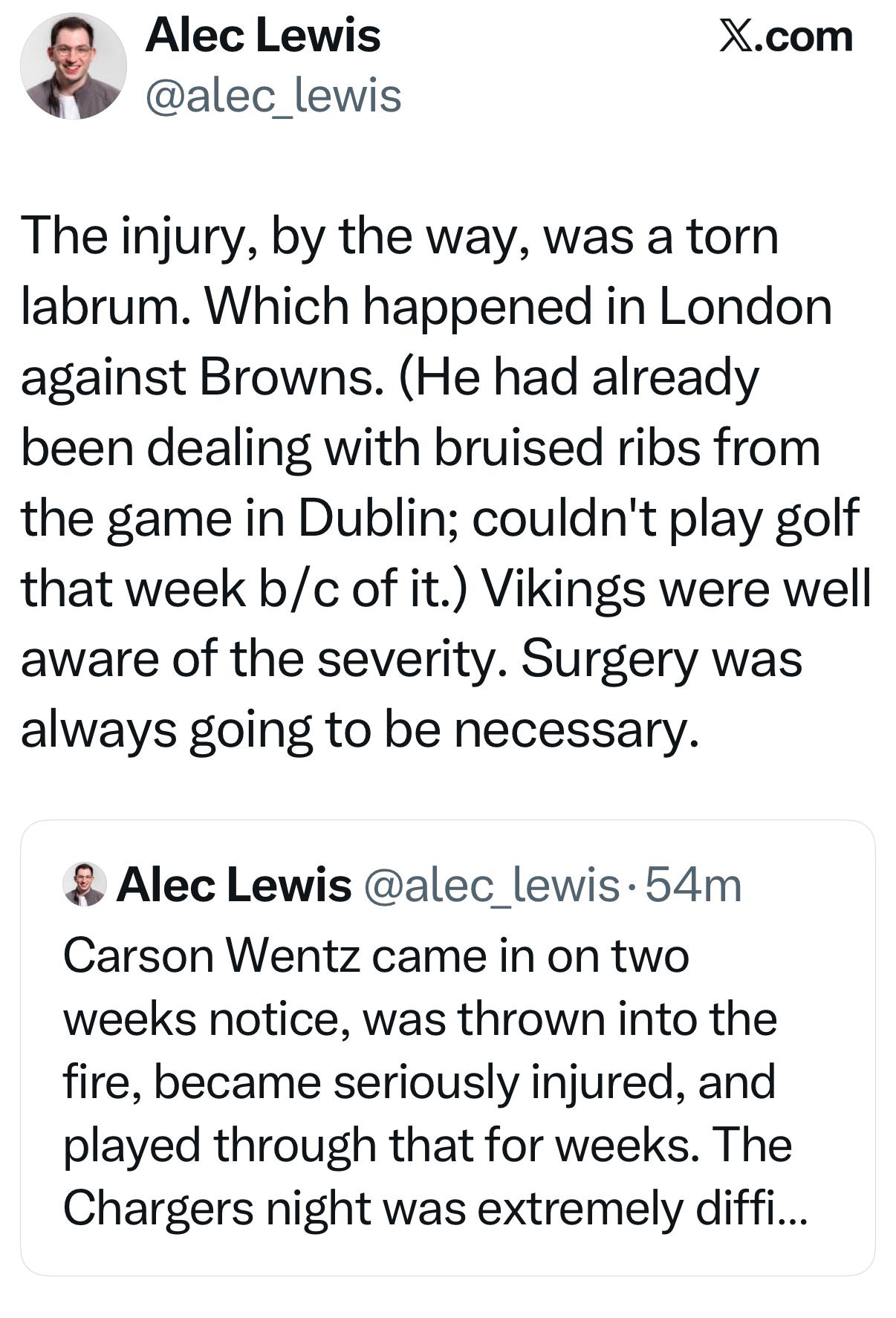Click the word "Chargers" in quoted tweet
This screenshot has height=1318, width=896.
click(158, 1208)
